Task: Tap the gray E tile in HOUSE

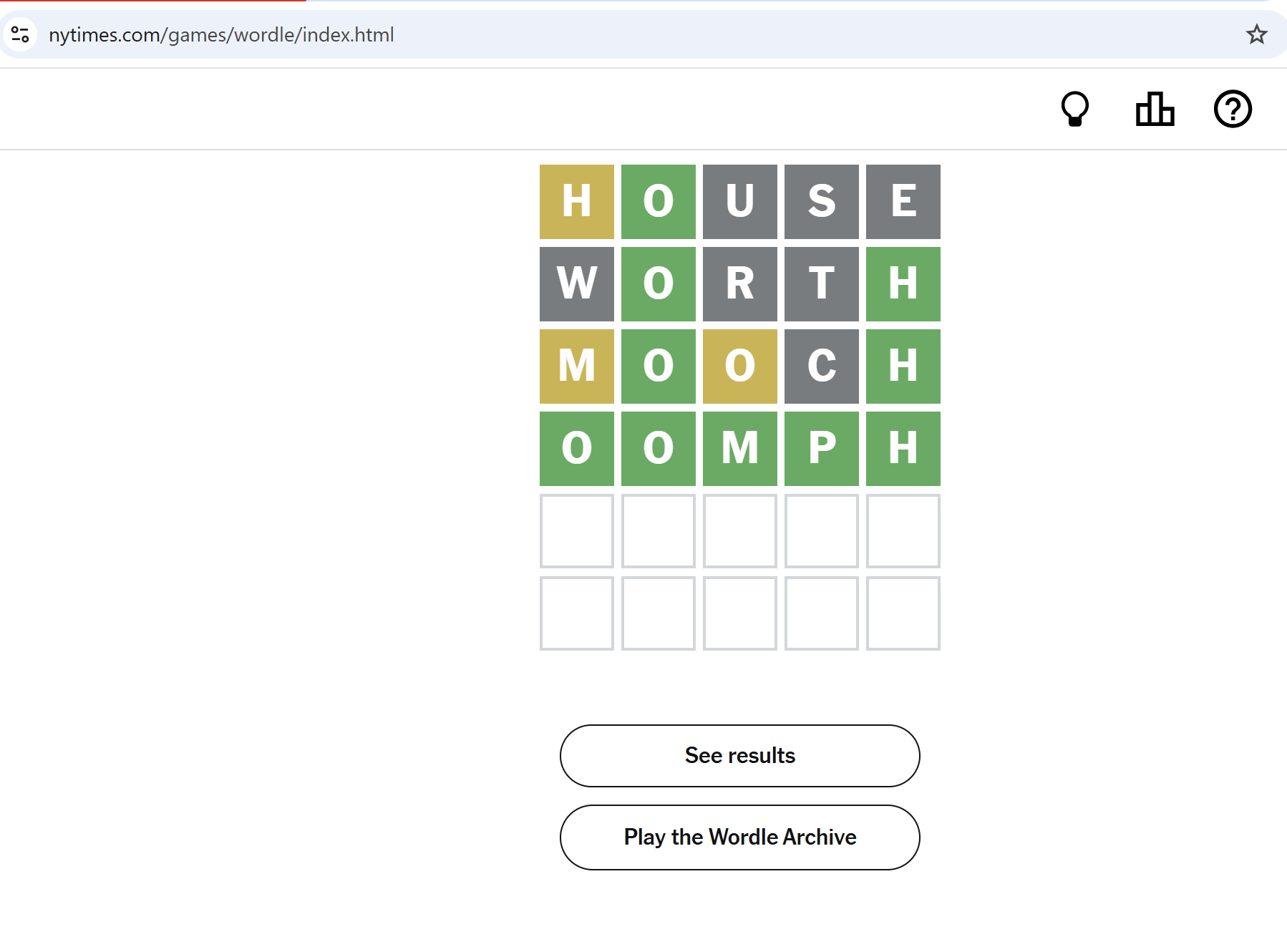Action: pos(903,201)
